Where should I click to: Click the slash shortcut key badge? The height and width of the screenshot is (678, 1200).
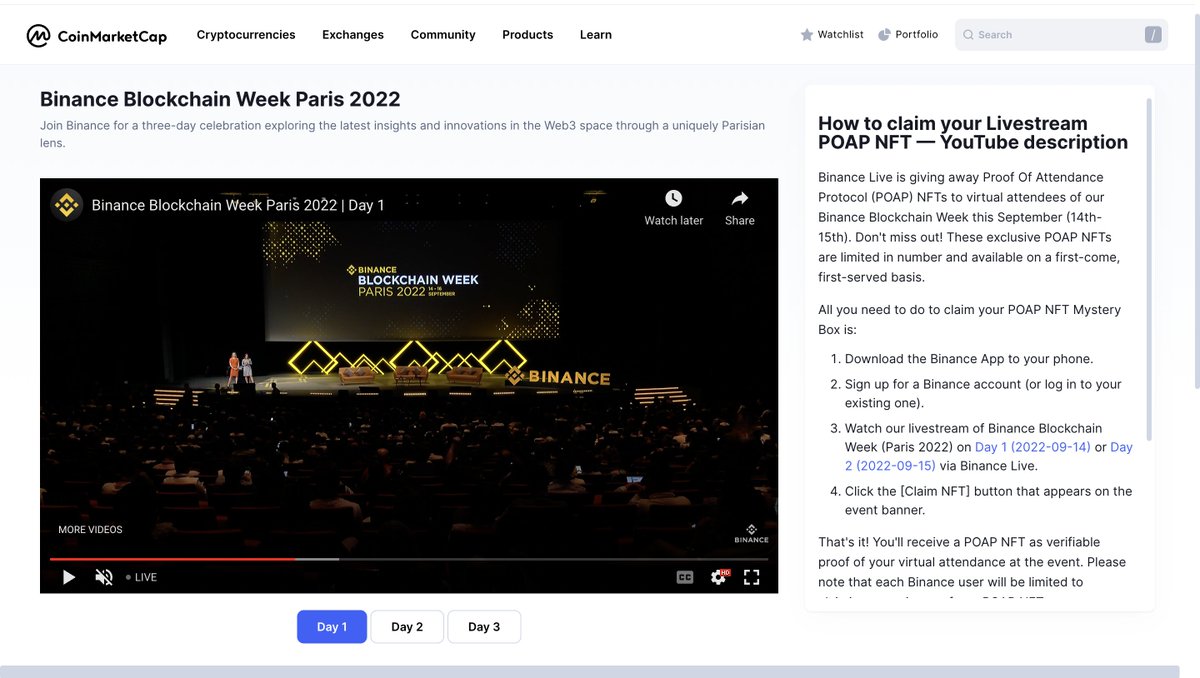pos(1153,35)
